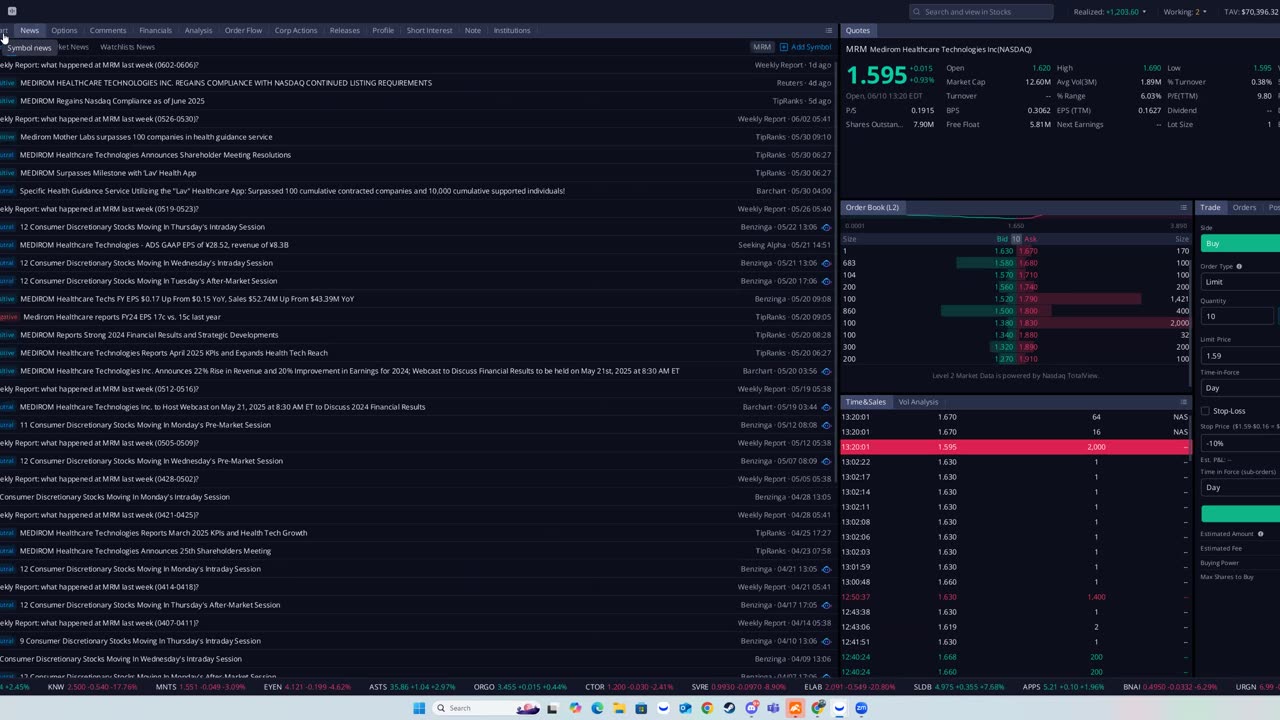Viewport: 1280px width, 720px height.
Task: Click the 1.830 ask level with 2,000 size
Action: 1104,323
